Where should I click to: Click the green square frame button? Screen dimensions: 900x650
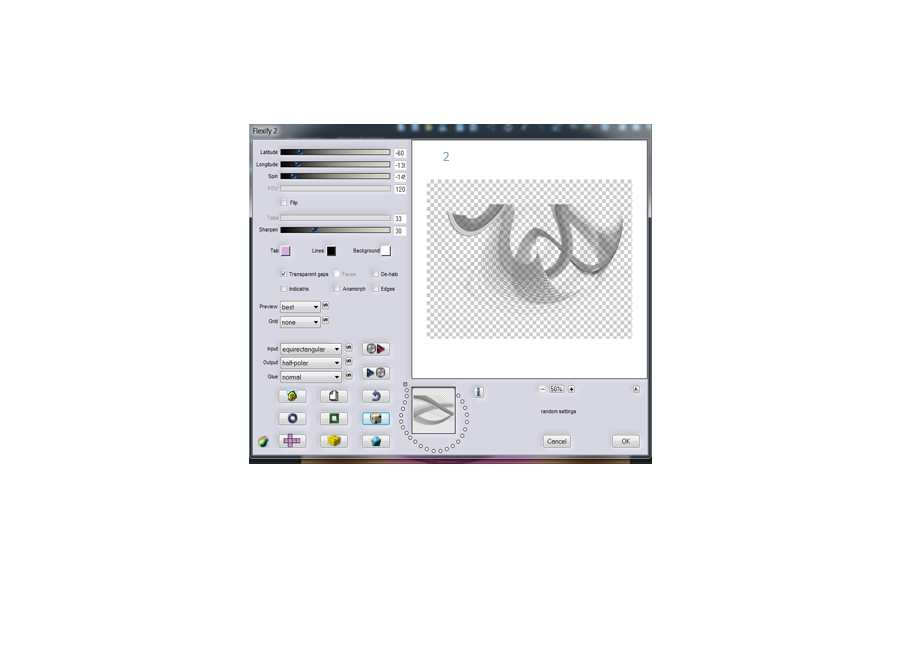334,419
